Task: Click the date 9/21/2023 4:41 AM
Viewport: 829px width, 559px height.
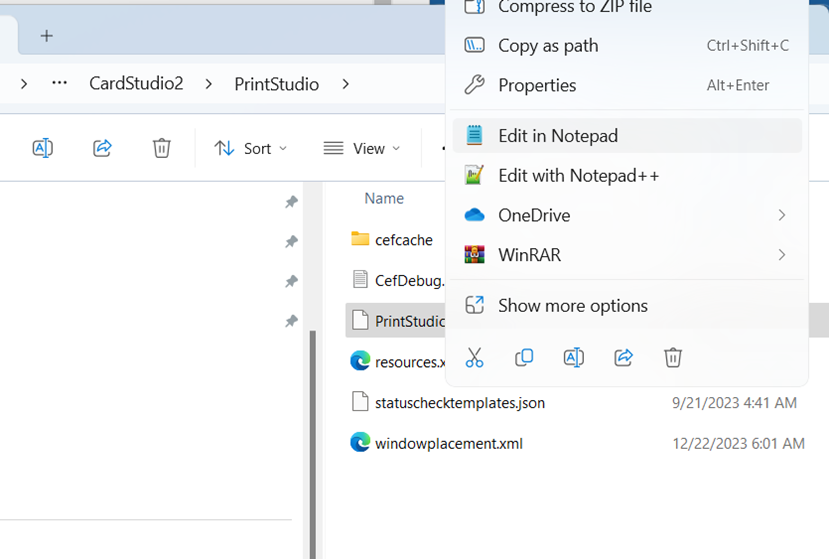Action: (x=734, y=403)
